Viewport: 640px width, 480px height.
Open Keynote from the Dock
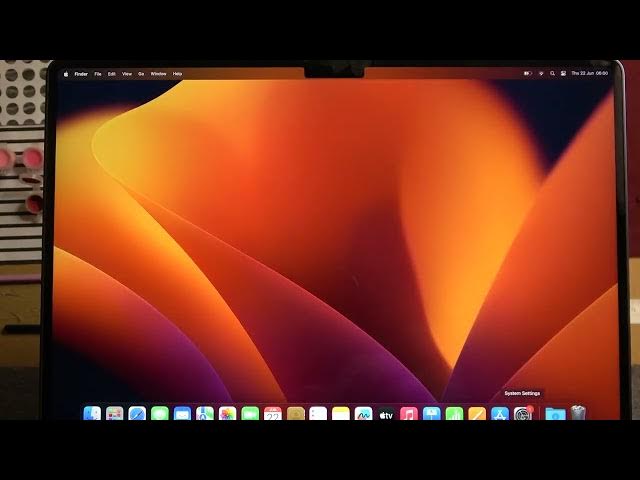click(431, 413)
